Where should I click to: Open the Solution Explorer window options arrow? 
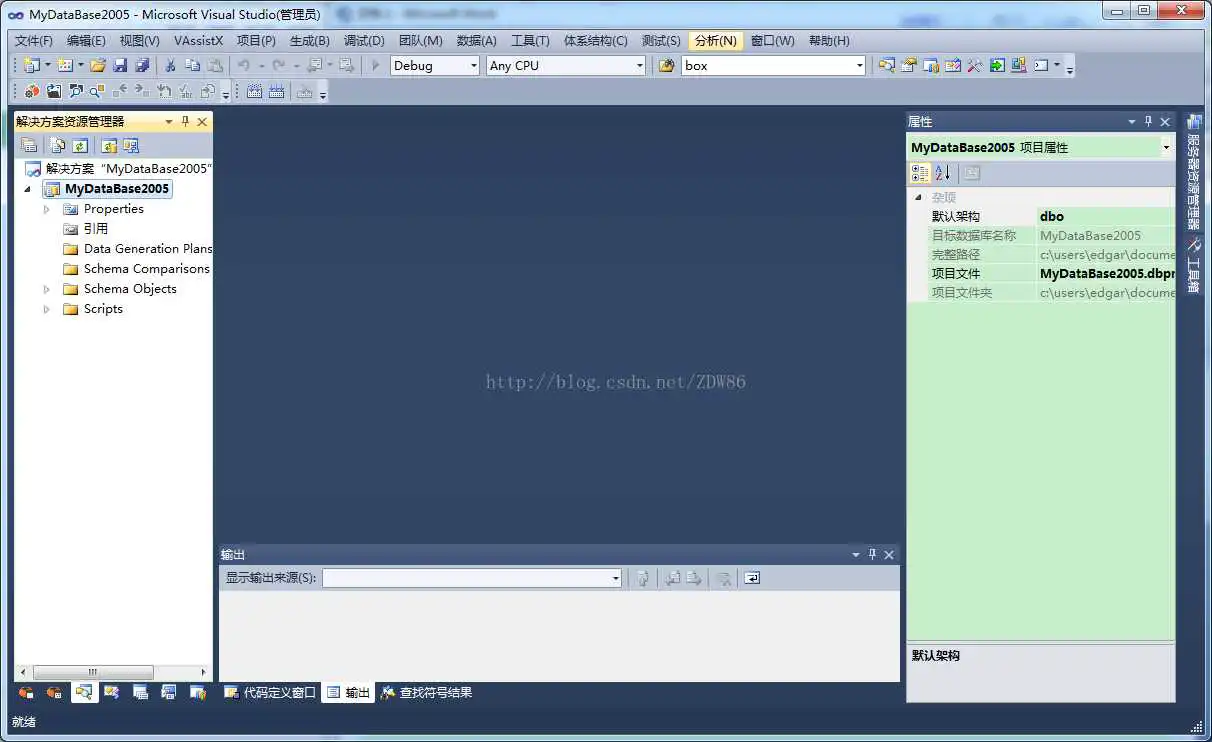click(x=168, y=122)
